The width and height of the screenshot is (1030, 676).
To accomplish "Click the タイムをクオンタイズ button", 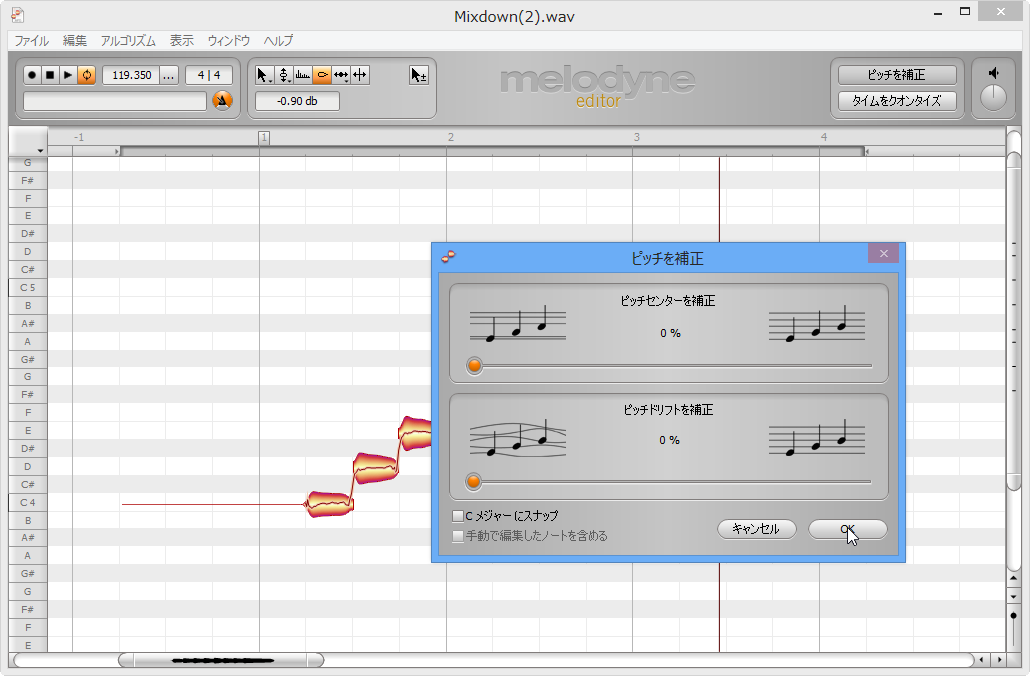I will pos(897,101).
